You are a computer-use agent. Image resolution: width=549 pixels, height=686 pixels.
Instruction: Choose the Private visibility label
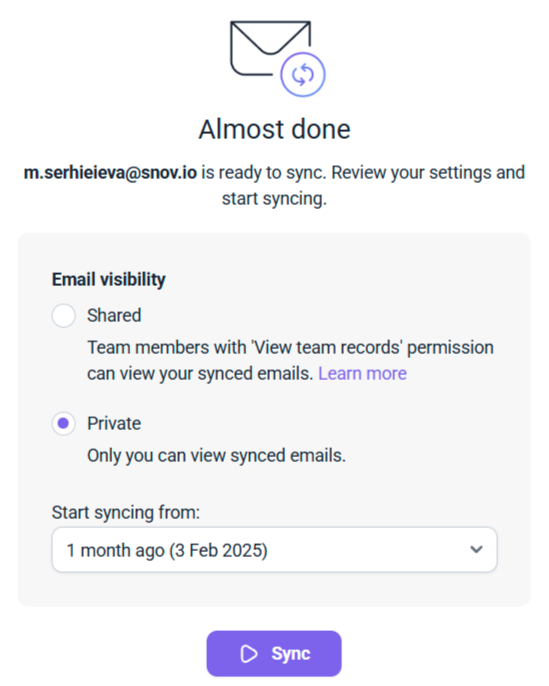pos(114,424)
